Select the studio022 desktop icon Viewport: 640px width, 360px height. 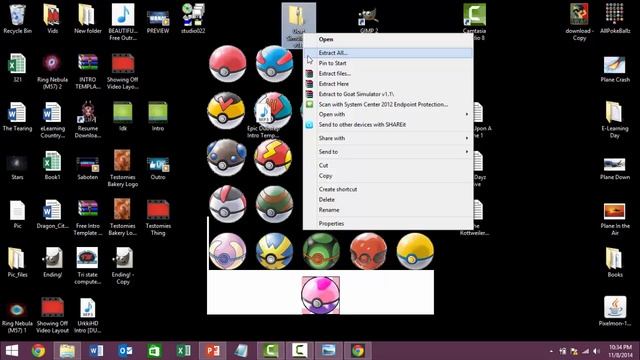[193, 19]
